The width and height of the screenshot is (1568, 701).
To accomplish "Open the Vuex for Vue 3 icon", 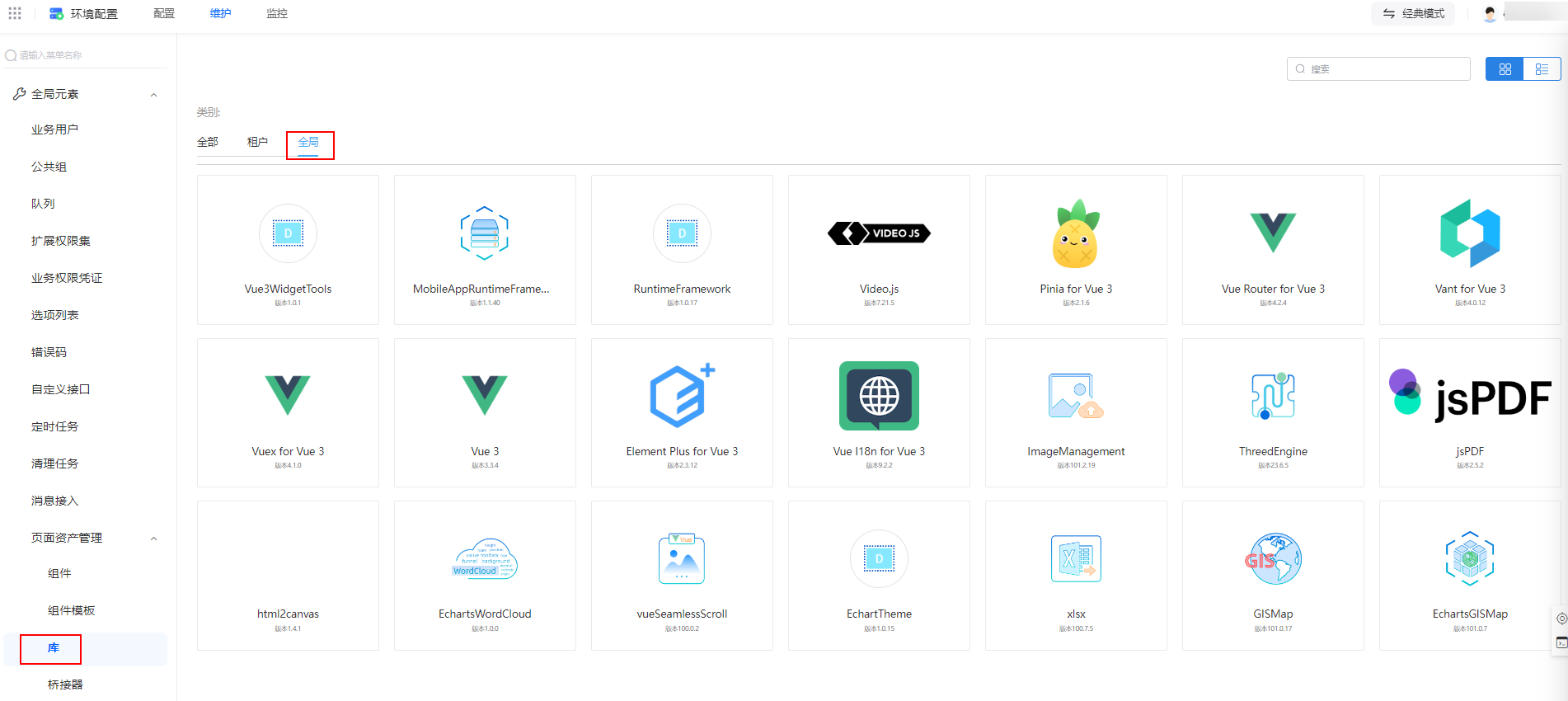I will pos(288,395).
